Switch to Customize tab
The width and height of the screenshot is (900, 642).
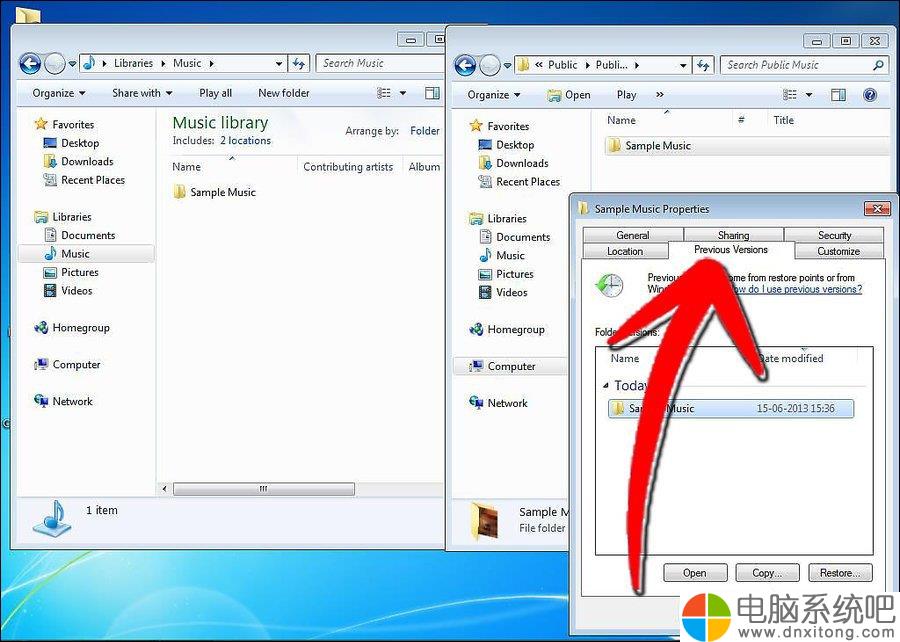839,251
